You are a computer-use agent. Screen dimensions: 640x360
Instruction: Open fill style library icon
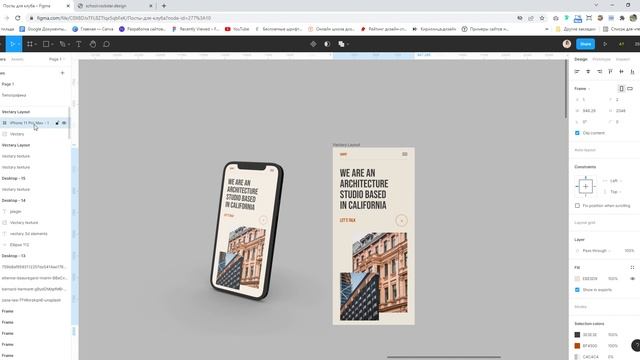632,267
